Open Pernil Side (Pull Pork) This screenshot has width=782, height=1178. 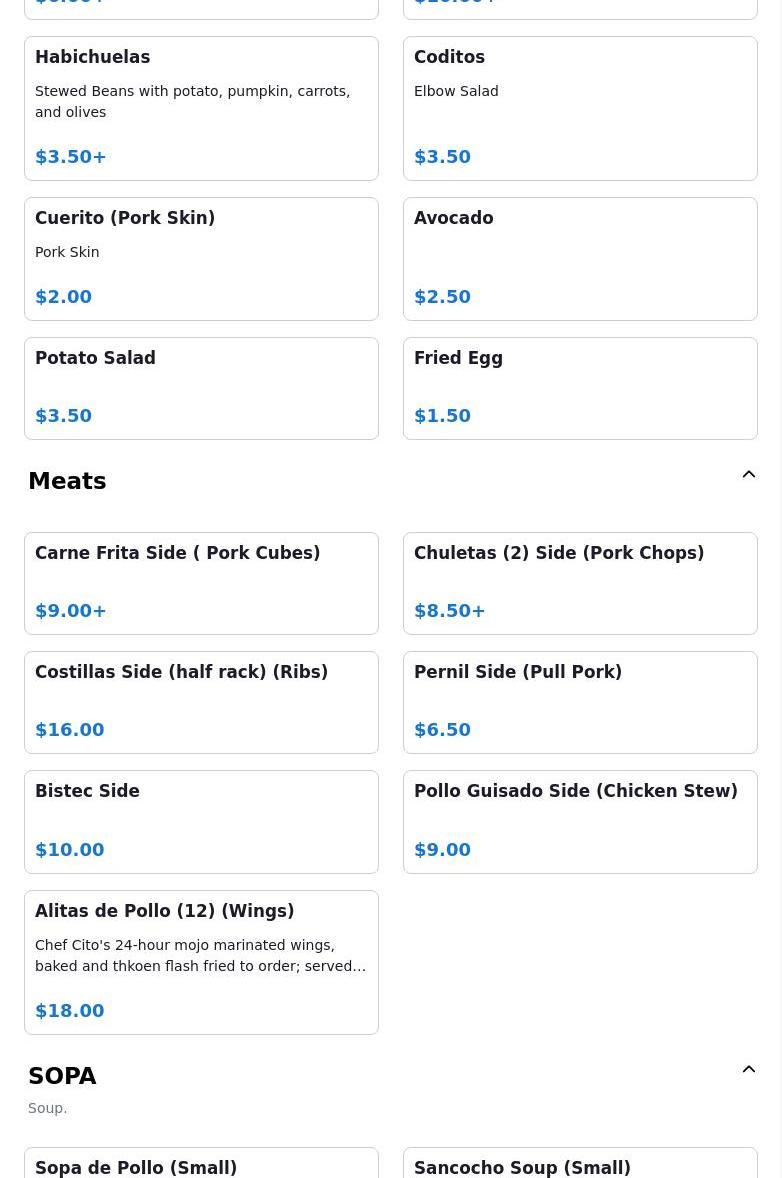pos(580,702)
